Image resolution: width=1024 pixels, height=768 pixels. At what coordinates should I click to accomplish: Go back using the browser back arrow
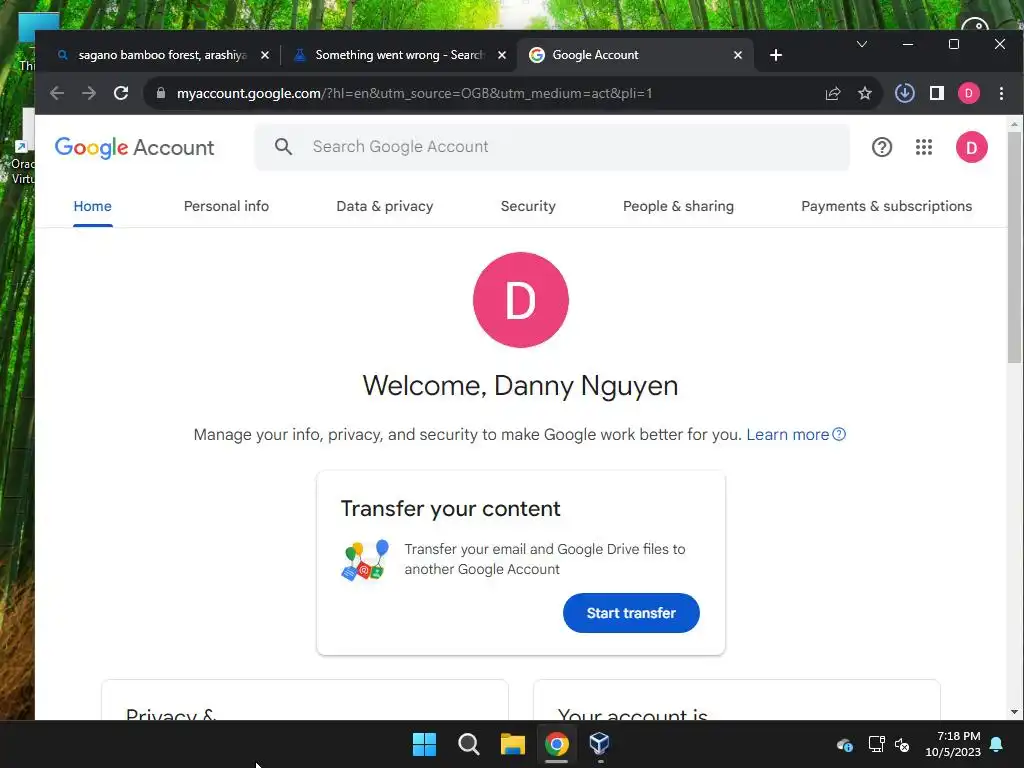pyautogui.click(x=57, y=93)
